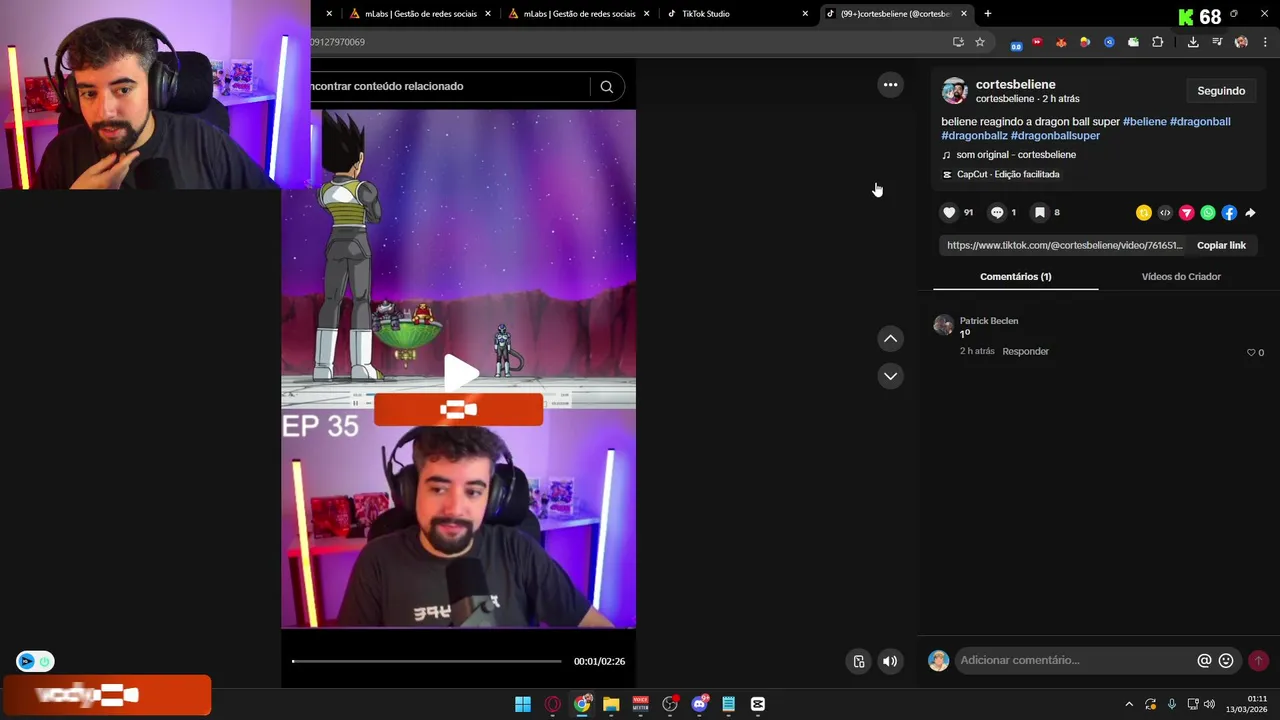
Task: Open cortesbeliene profile name
Action: (1015, 85)
